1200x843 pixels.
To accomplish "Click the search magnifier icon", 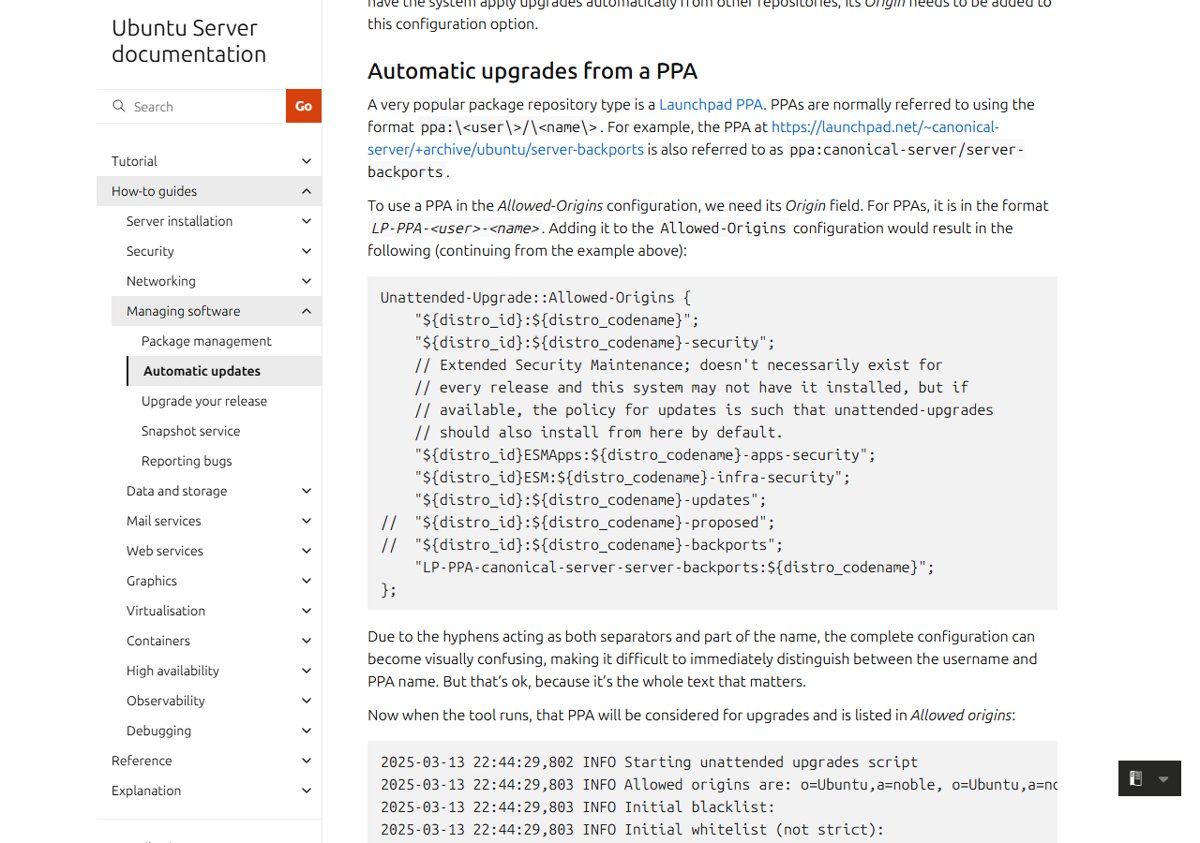I will point(119,106).
